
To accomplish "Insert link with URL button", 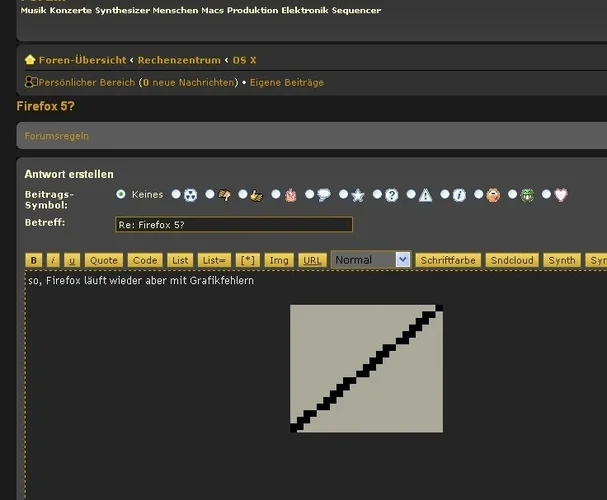I will (312, 260).
